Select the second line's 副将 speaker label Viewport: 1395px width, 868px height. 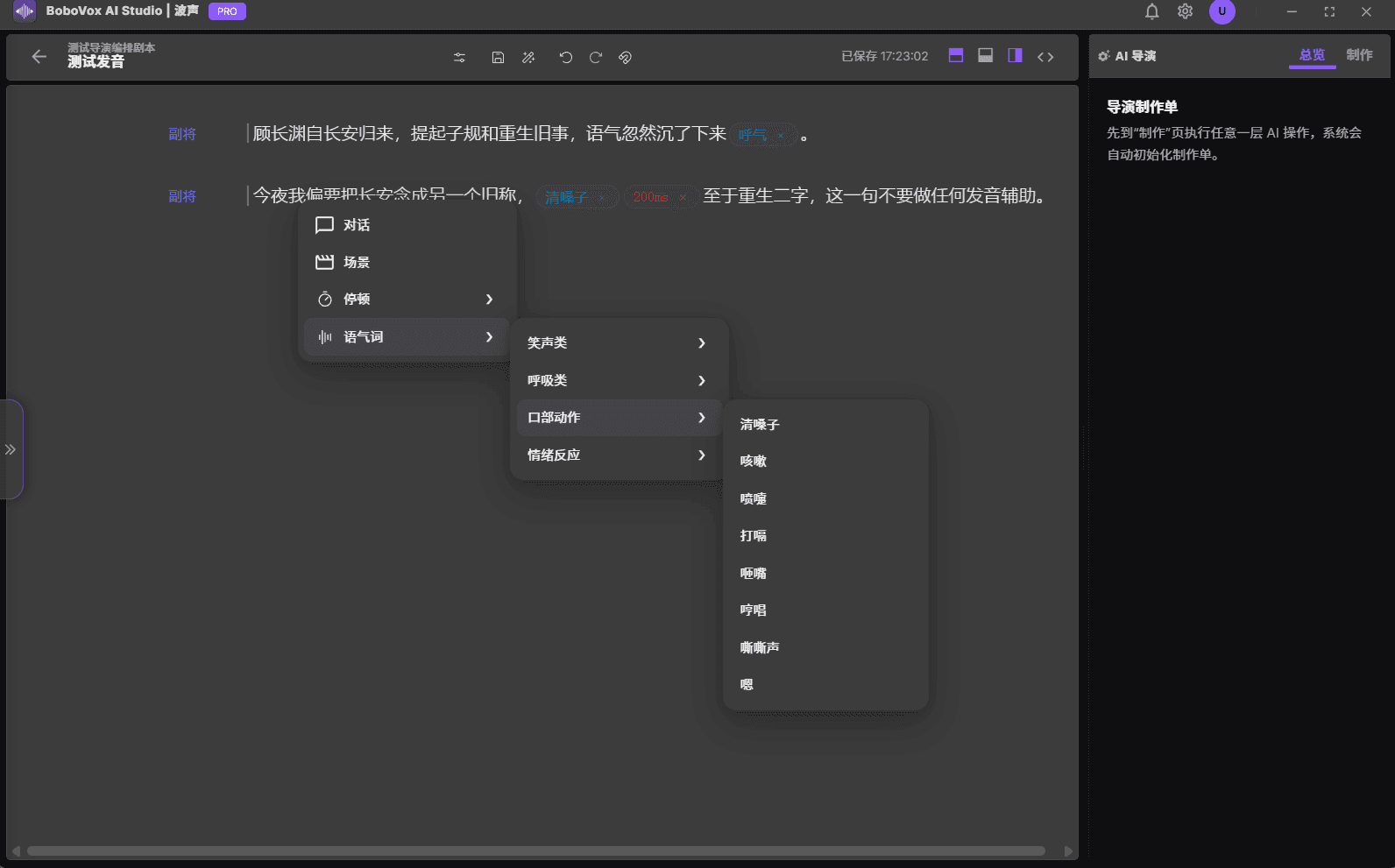pyautogui.click(x=182, y=196)
